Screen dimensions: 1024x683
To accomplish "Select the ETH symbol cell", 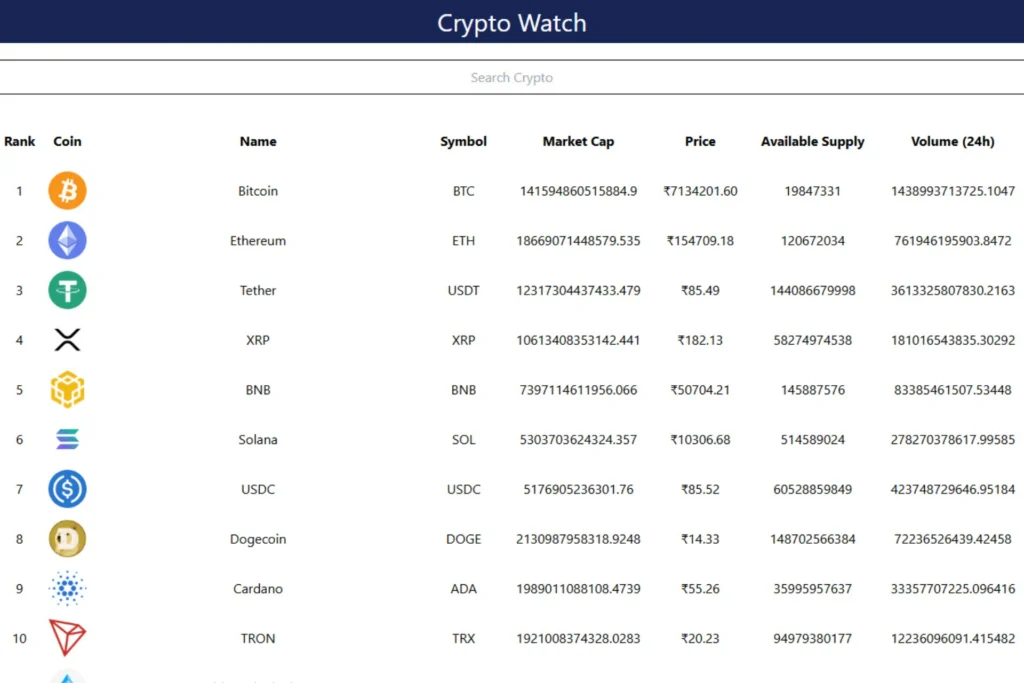I will coord(464,240).
